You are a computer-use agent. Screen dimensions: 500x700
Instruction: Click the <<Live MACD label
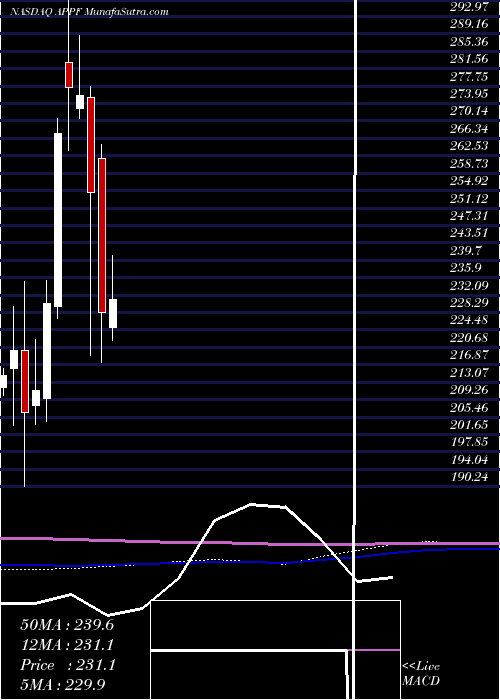click(x=421, y=674)
